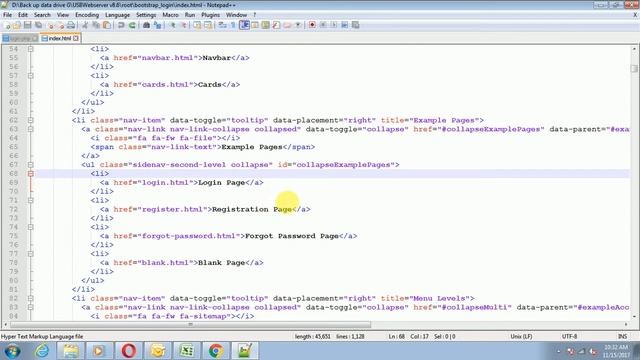
Task: Toggle synchronized horizontal scrolling icon
Action: pos(208,25)
